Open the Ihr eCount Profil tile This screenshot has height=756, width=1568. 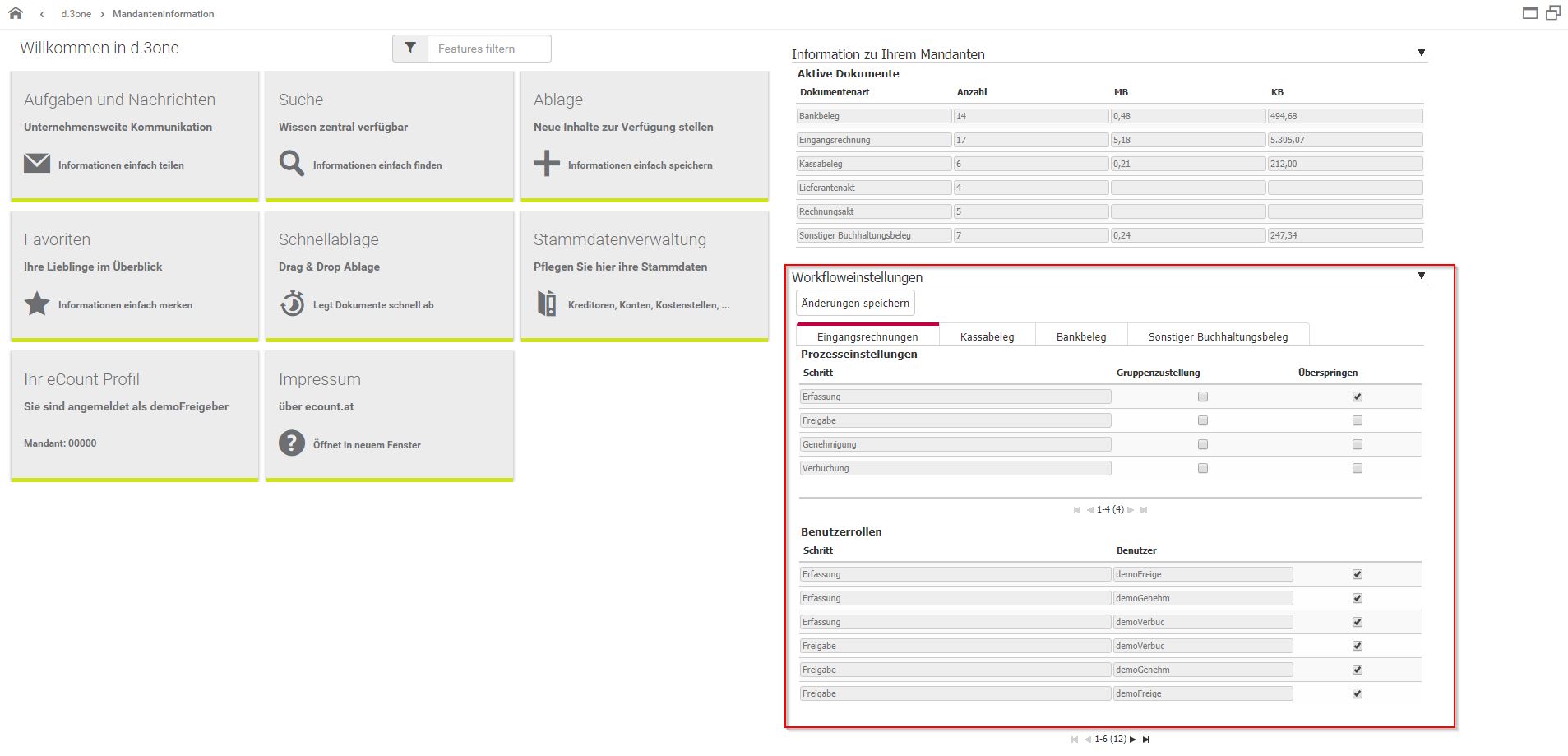pos(135,415)
